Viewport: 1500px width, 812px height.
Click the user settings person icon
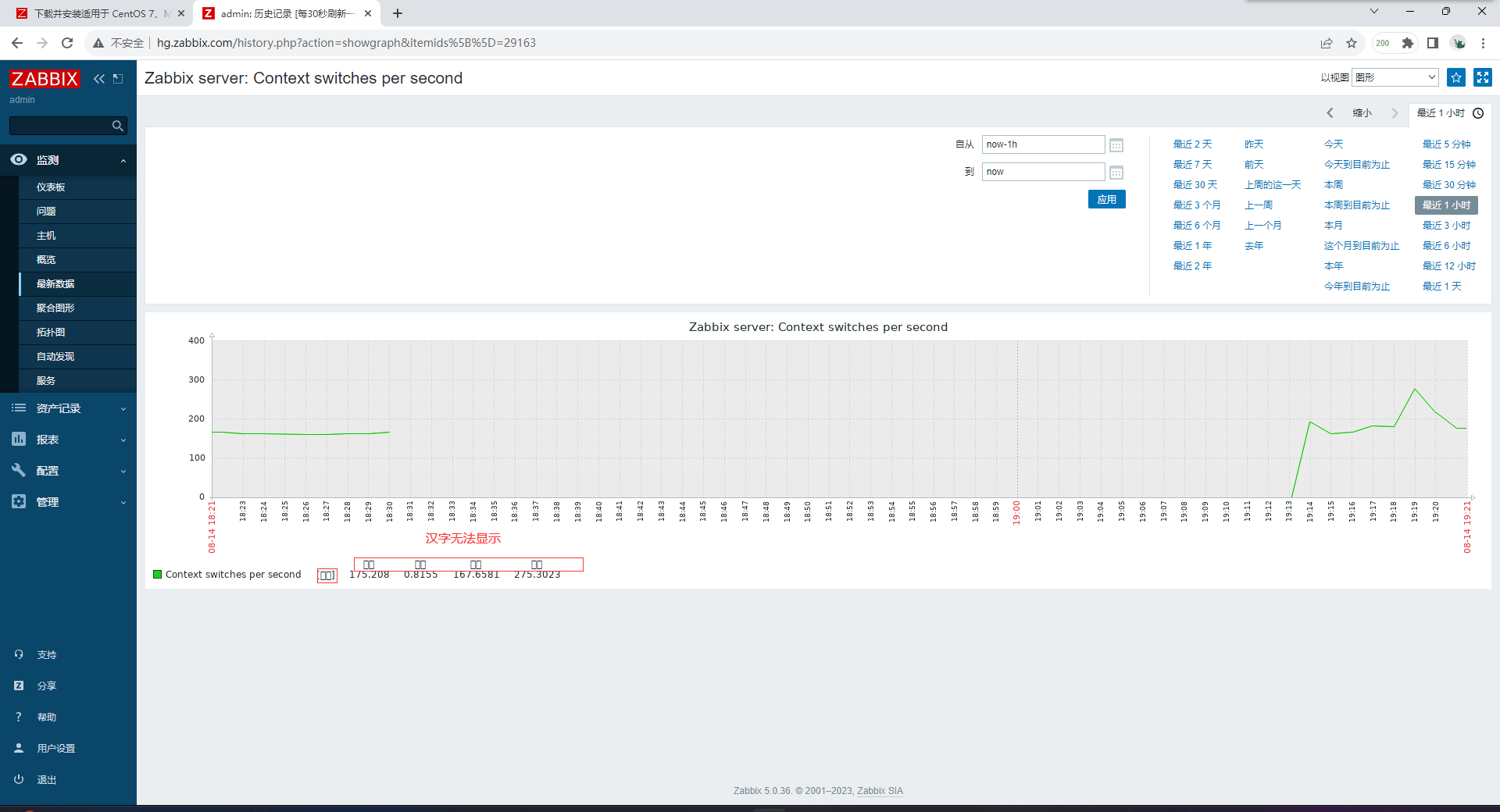19,748
